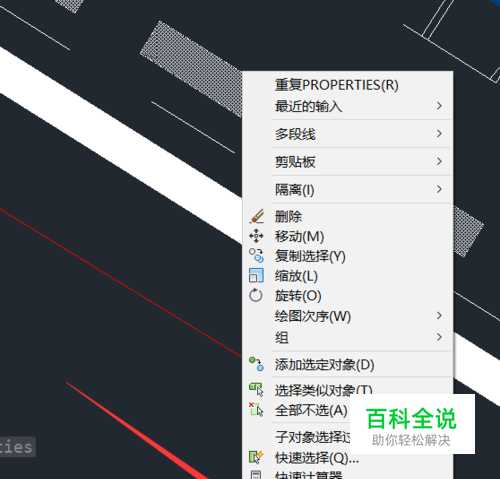This screenshot has width=500, height=479.
Task: Click the eraser icon beside 删除
Action: (x=256, y=216)
